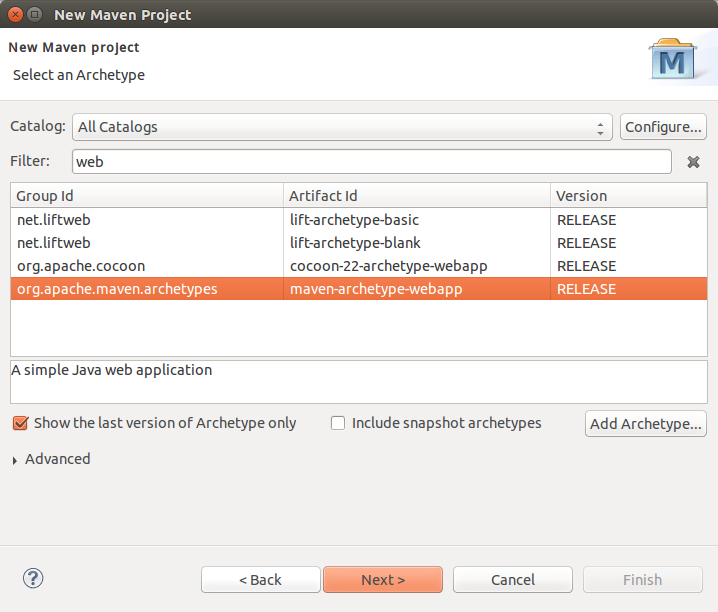718x612 pixels.
Task: Open the Add Archetype... dialog
Action: click(x=646, y=424)
